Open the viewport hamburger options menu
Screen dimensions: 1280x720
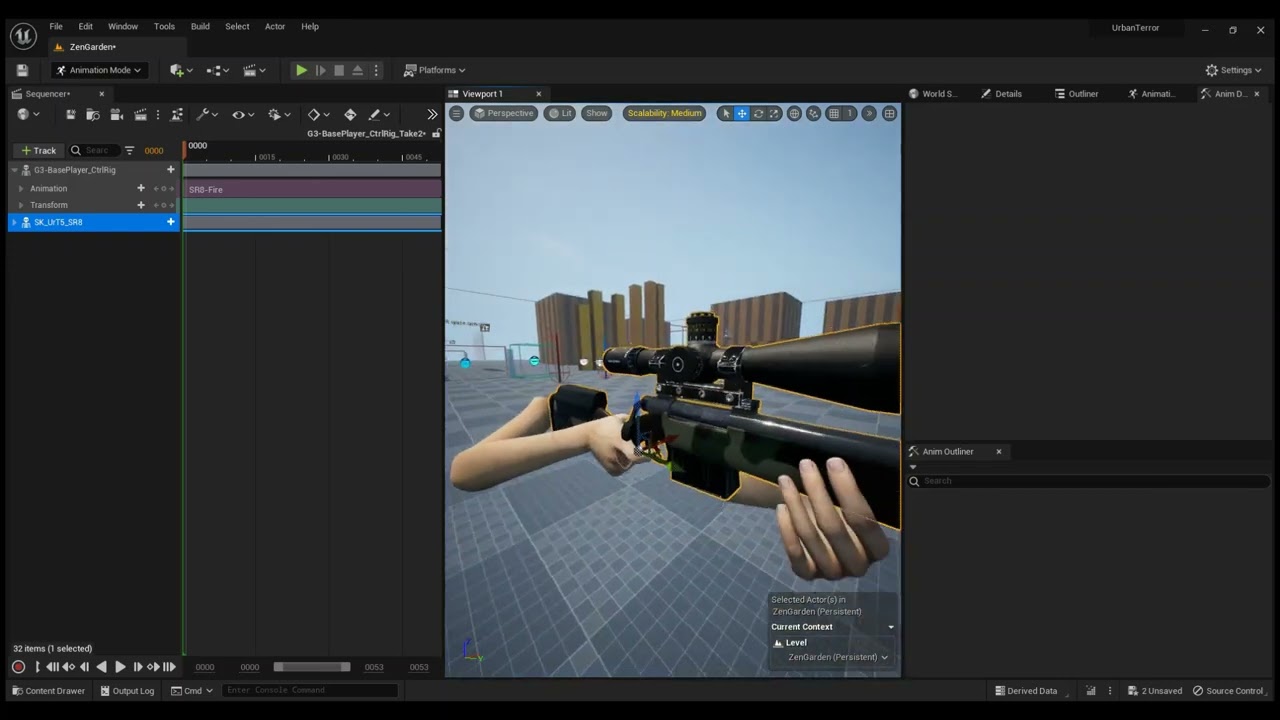click(x=456, y=113)
